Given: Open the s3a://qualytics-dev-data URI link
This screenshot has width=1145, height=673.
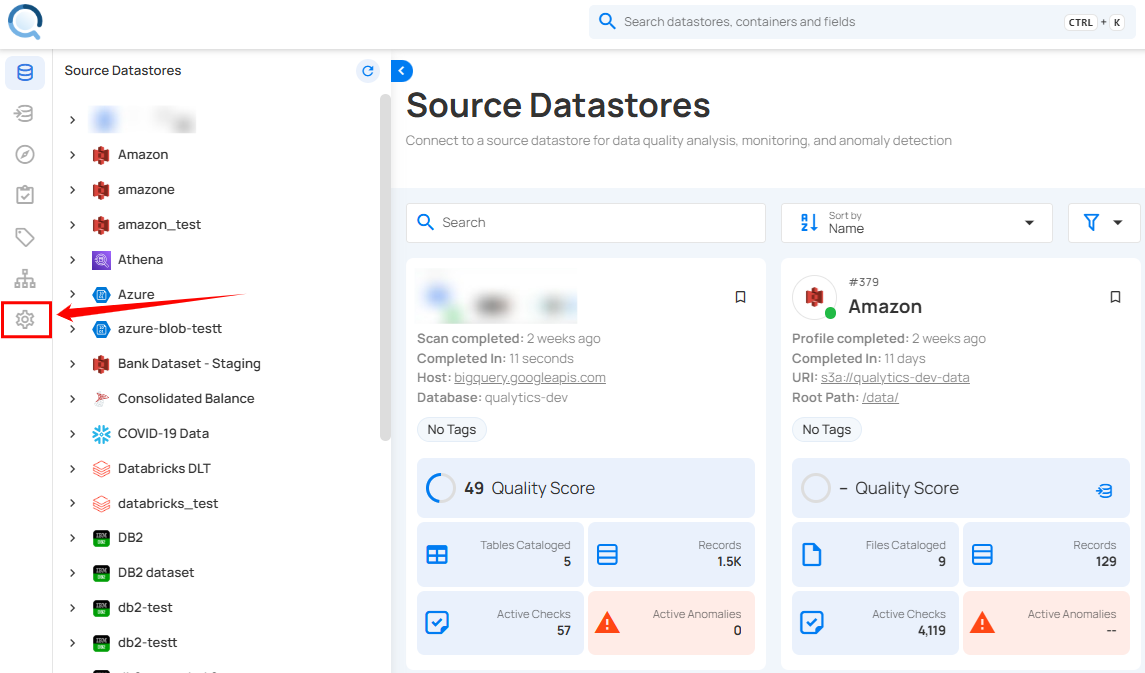Looking at the screenshot, I should (x=894, y=378).
